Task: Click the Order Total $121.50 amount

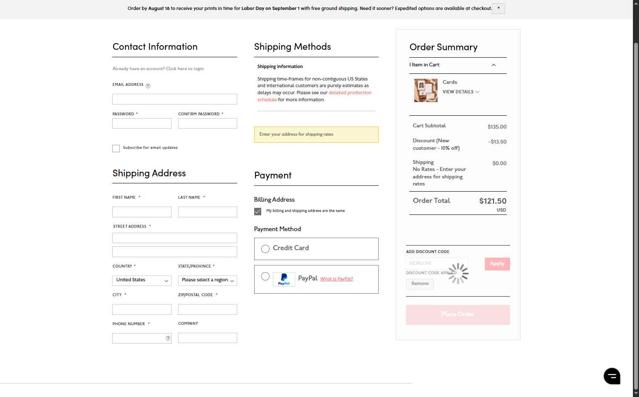Action: tap(493, 201)
